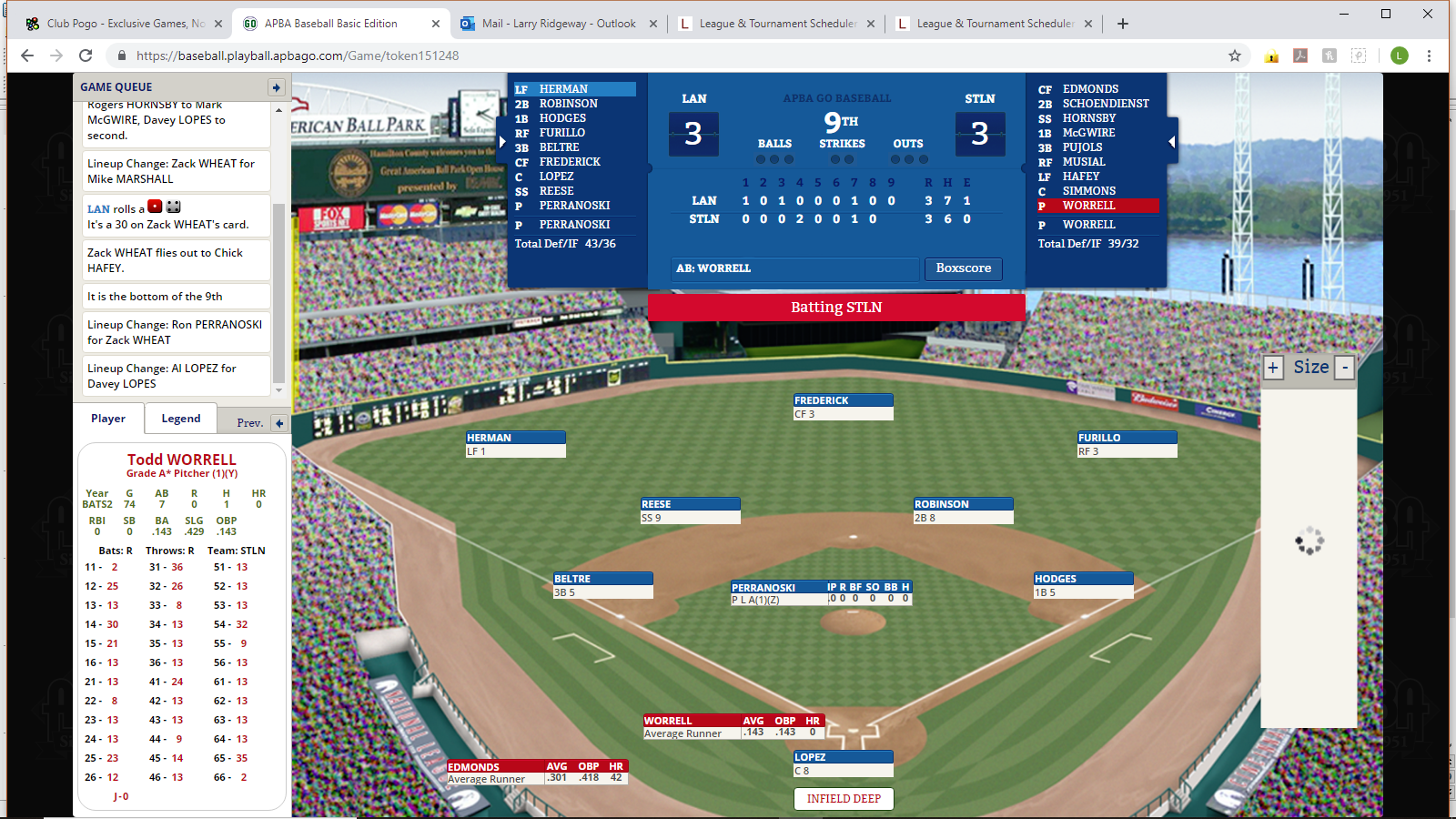Click the 'LAN' link in roll message
Screen dimensions: 1456x819
tap(98, 209)
